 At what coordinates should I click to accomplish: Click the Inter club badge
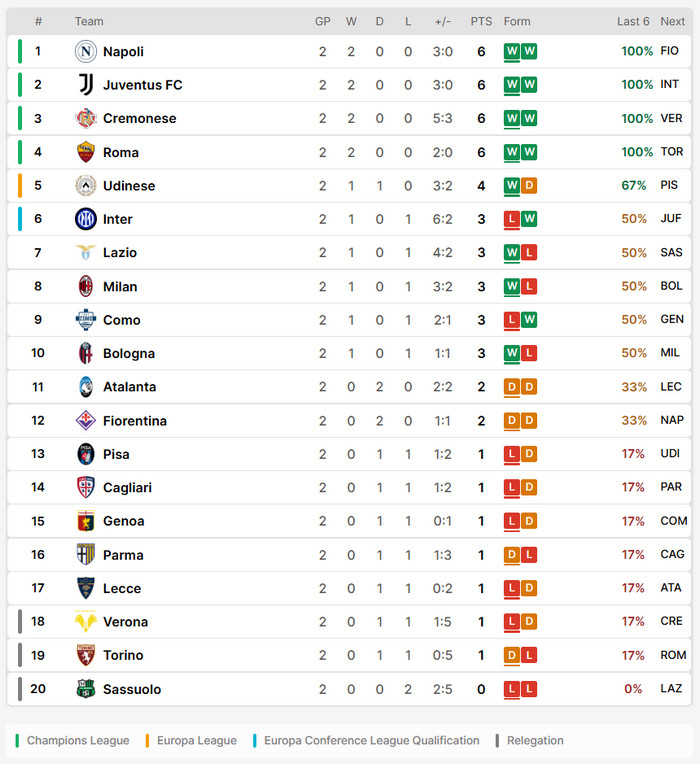[86, 219]
